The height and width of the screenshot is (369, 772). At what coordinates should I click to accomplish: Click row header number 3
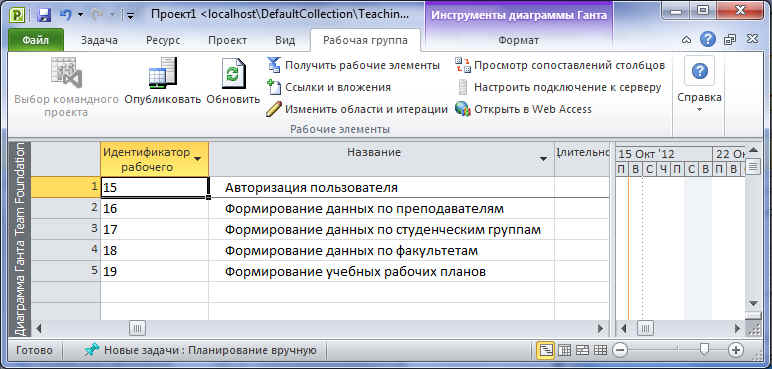click(x=65, y=230)
